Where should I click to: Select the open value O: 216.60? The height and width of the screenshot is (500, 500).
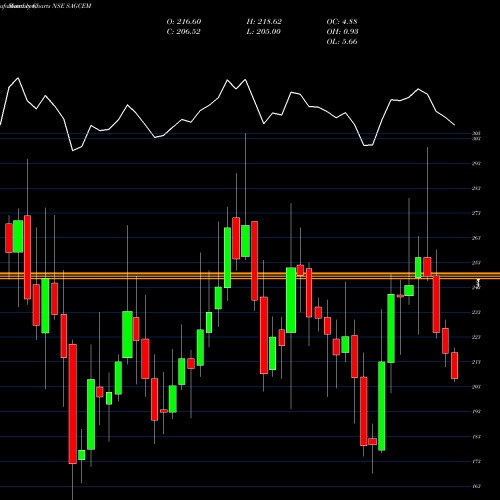pos(184,22)
